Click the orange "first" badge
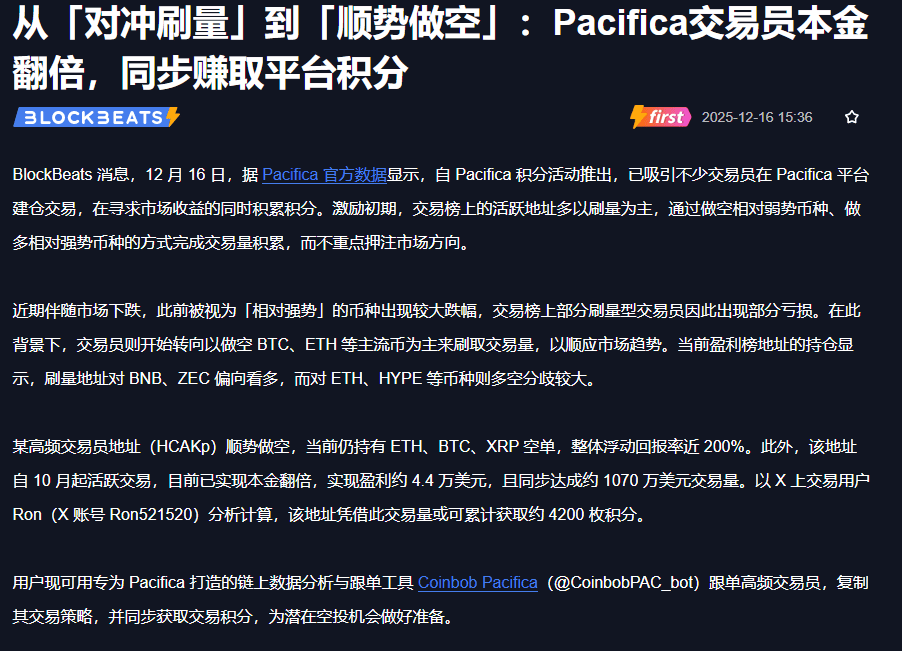Screen dimensions: 902x651 (660, 117)
